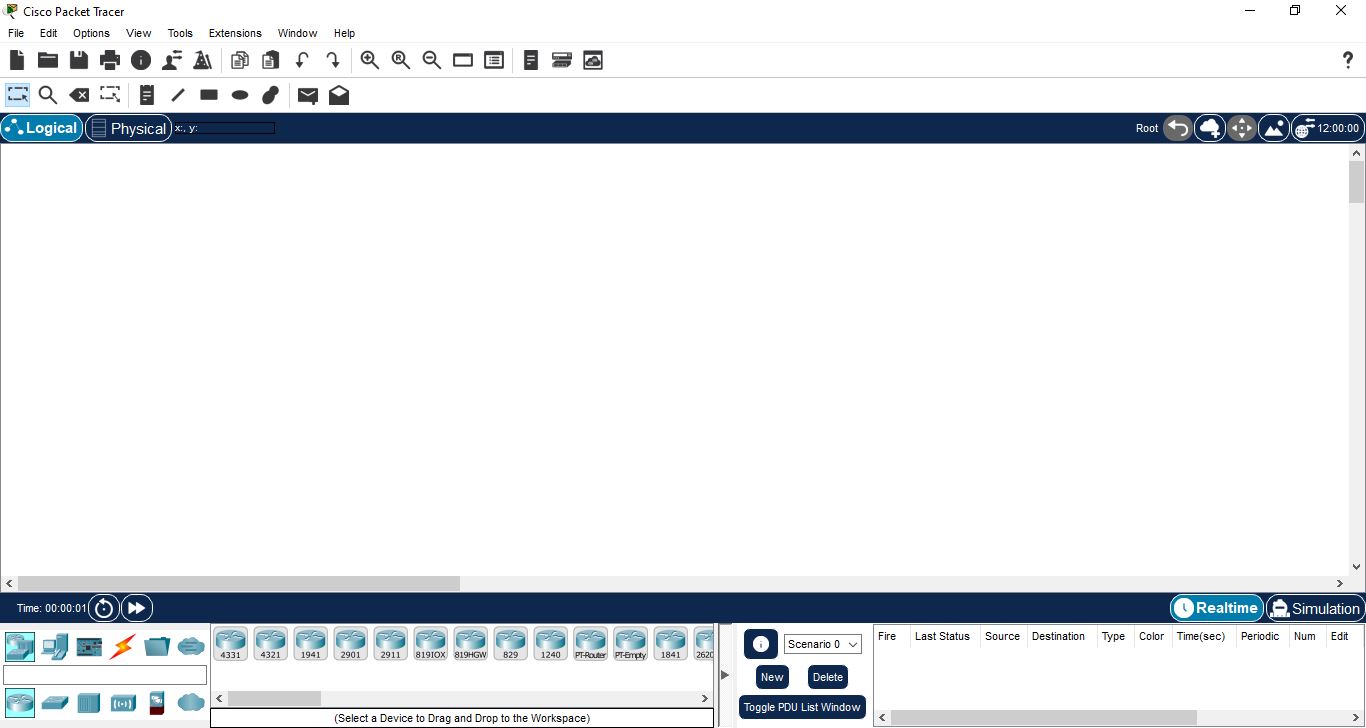Click the workspace horizontal scrollbar thumb
The height and width of the screenshot is (728, 1366).
tap(239, 583)
